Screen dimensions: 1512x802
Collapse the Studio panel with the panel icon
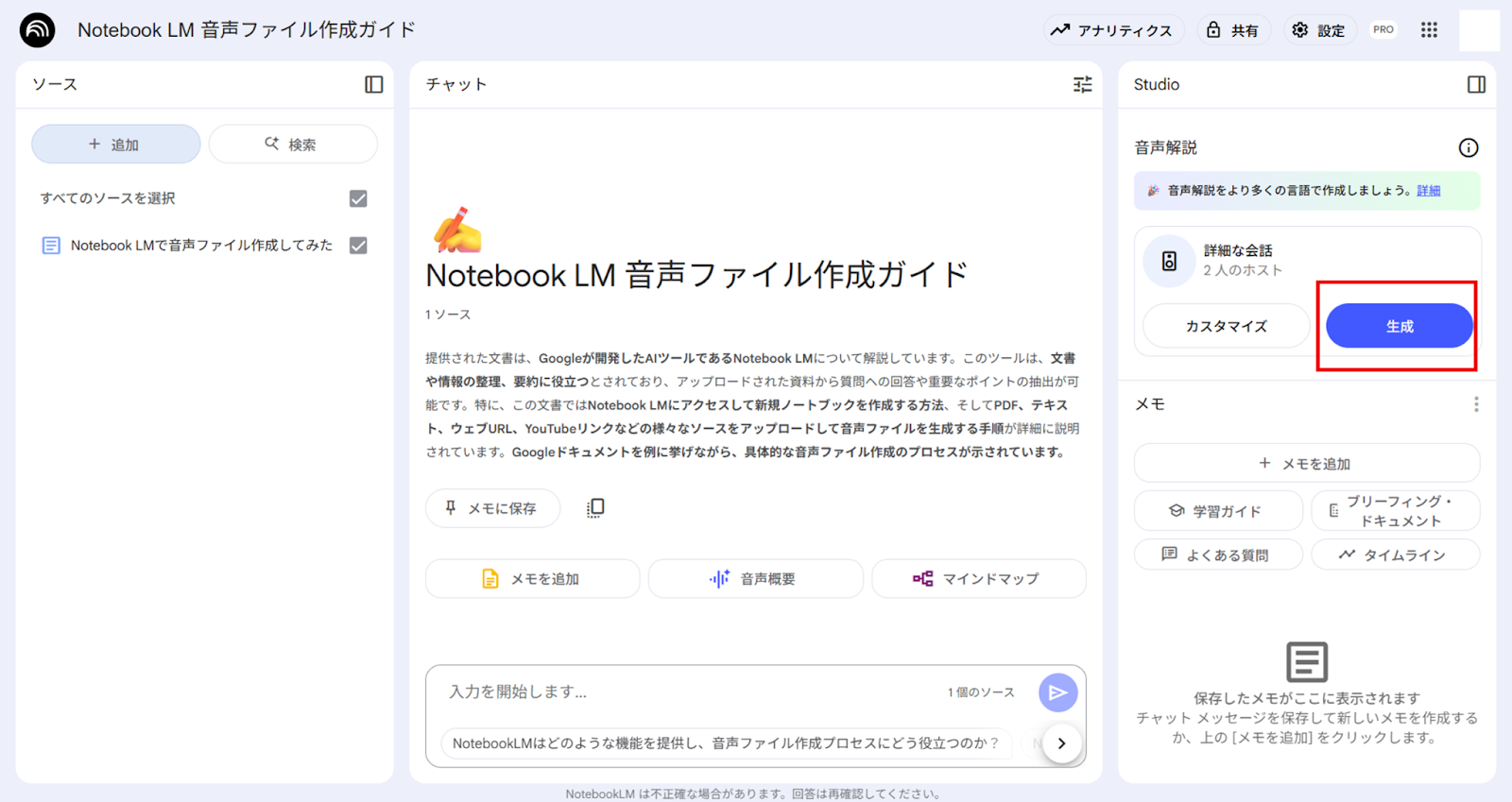click(1476, 84)
